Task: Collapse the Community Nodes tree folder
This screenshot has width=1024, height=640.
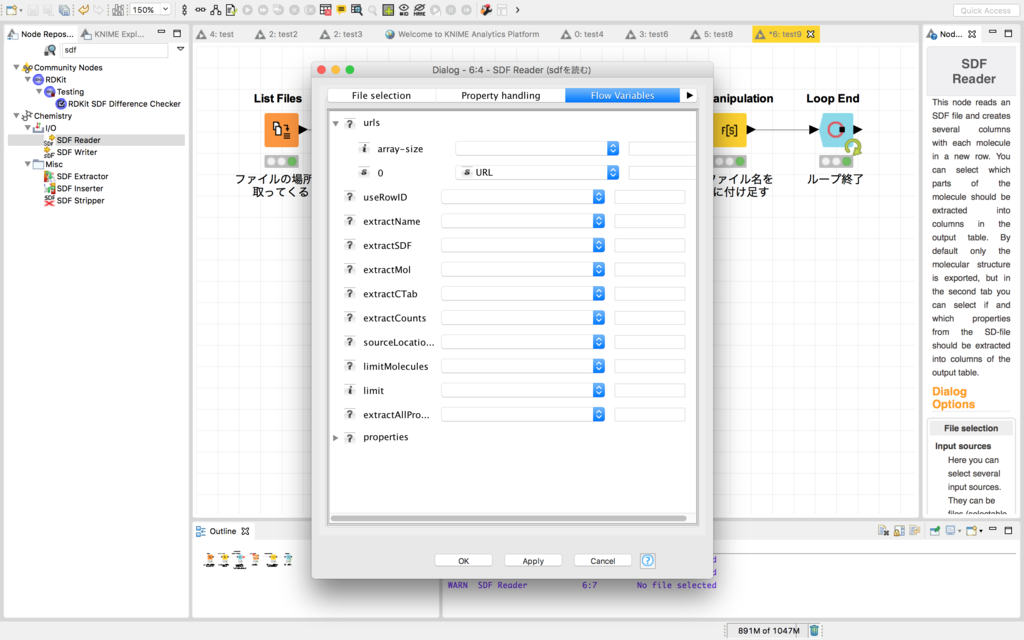Action: coord(16,67)
